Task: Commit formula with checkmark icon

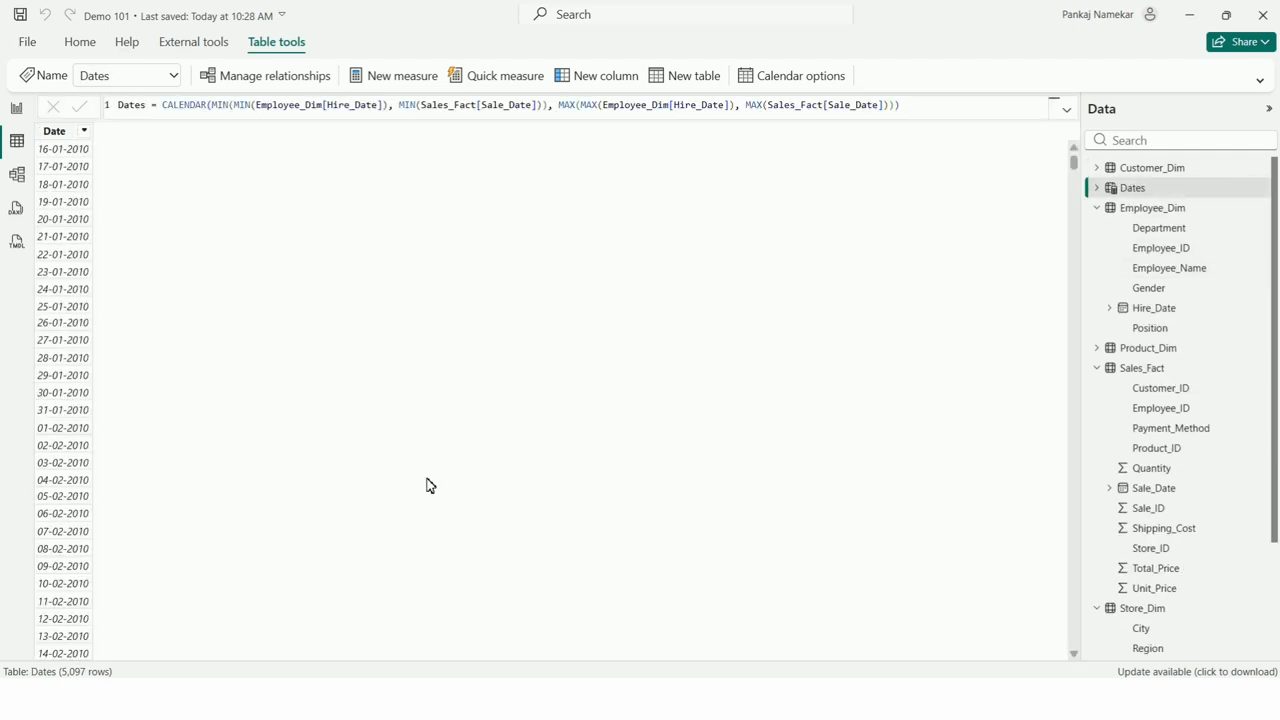Action: (x=80, y=106)
